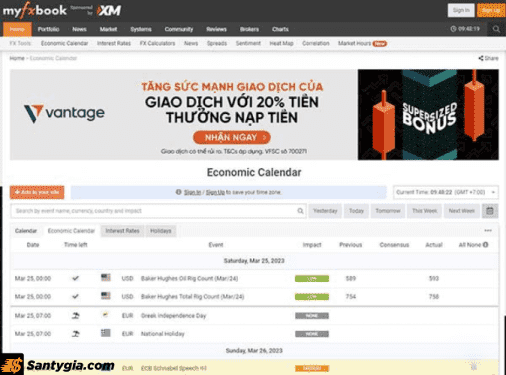Click Baker Hughes Oil Rig Count event
506x375 pixels.
click(x=189, y=278)
